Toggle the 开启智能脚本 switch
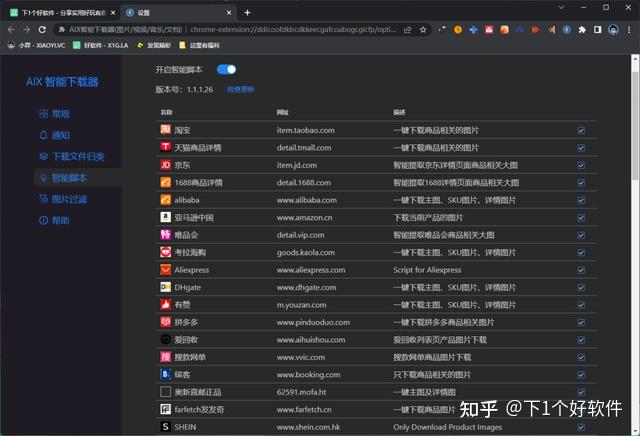 click(227, 69)
